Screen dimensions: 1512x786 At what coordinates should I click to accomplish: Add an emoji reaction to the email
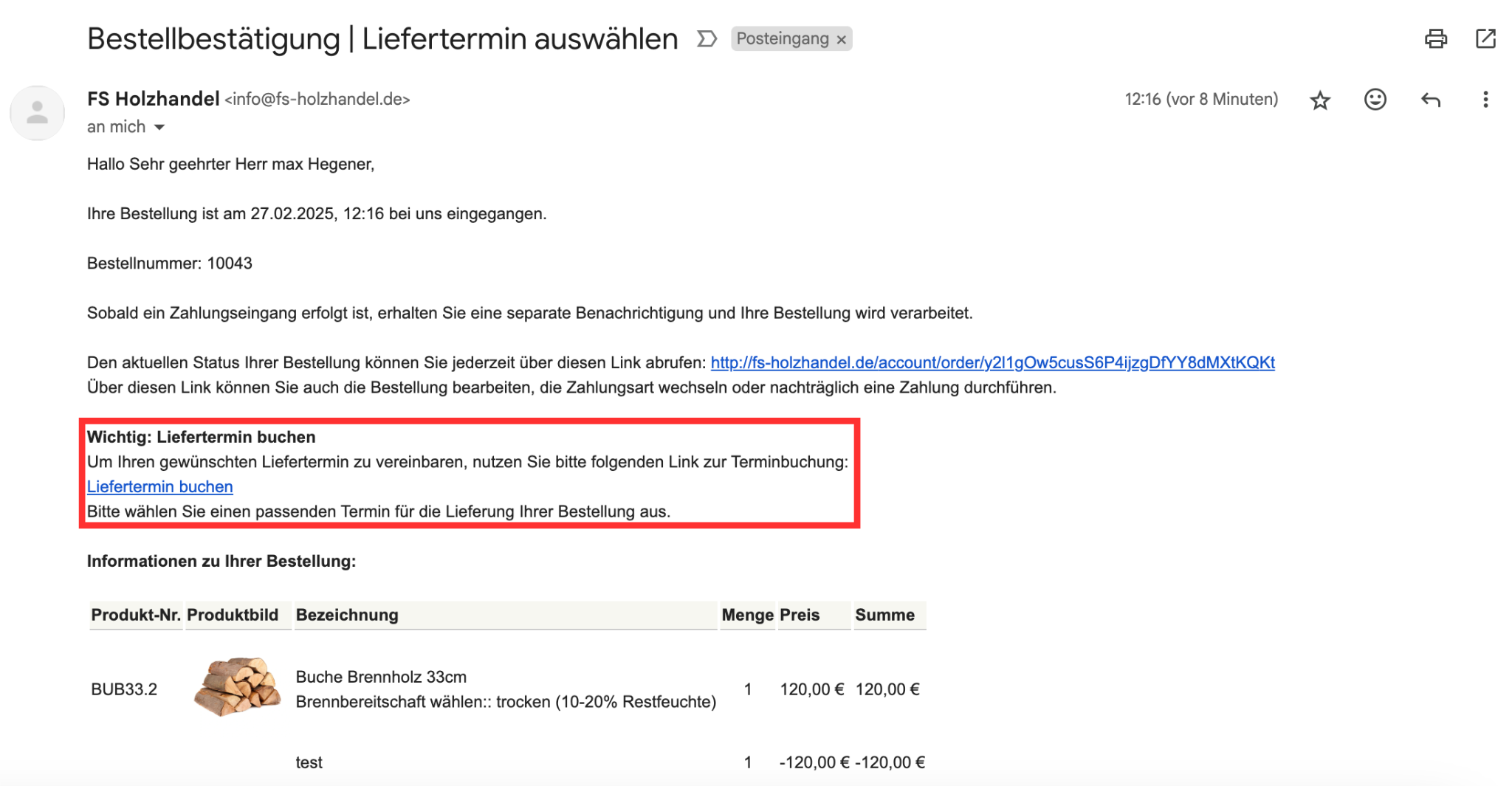tap(1375, 100)
